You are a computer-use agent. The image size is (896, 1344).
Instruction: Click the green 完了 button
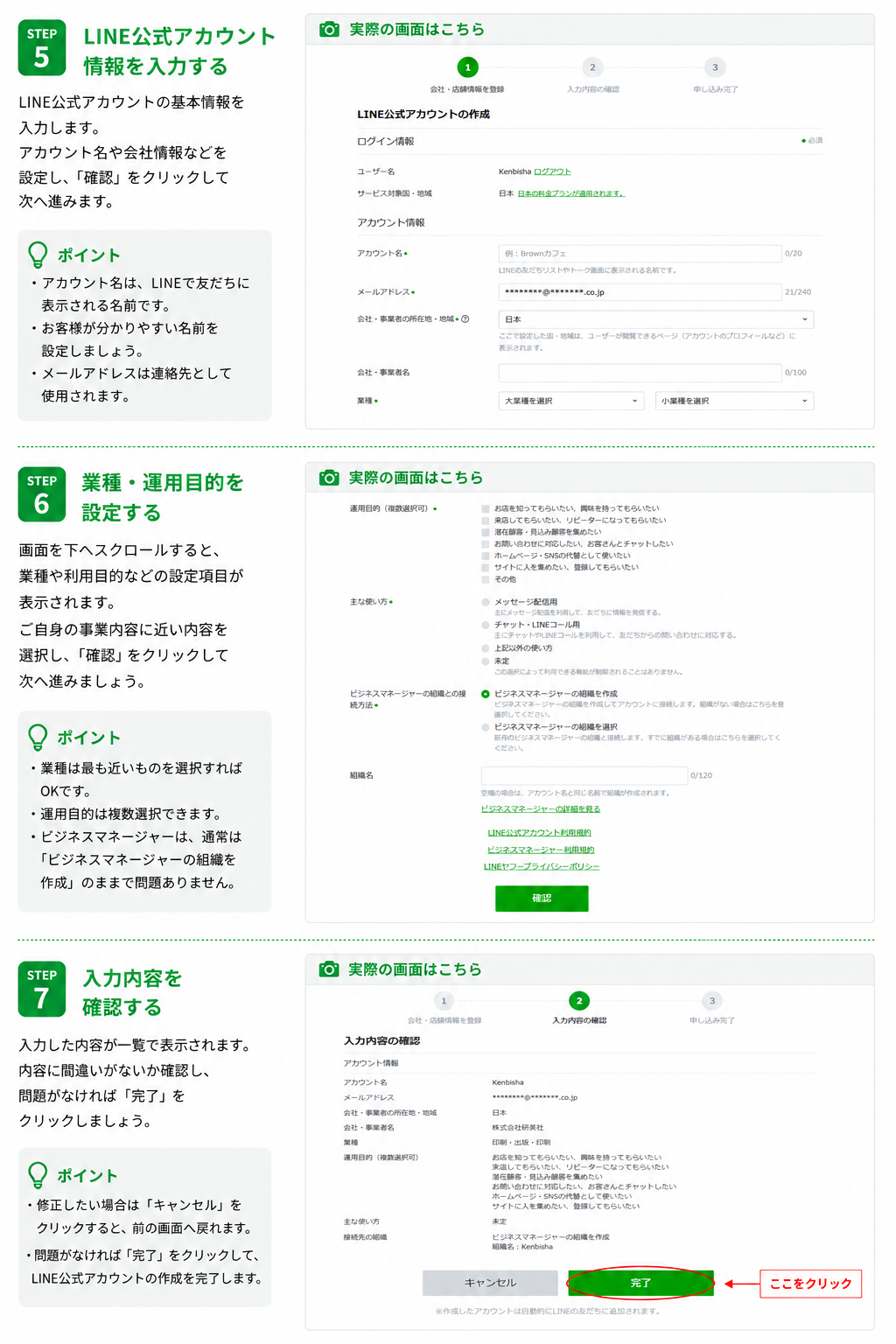click(x=640, y=1283)
